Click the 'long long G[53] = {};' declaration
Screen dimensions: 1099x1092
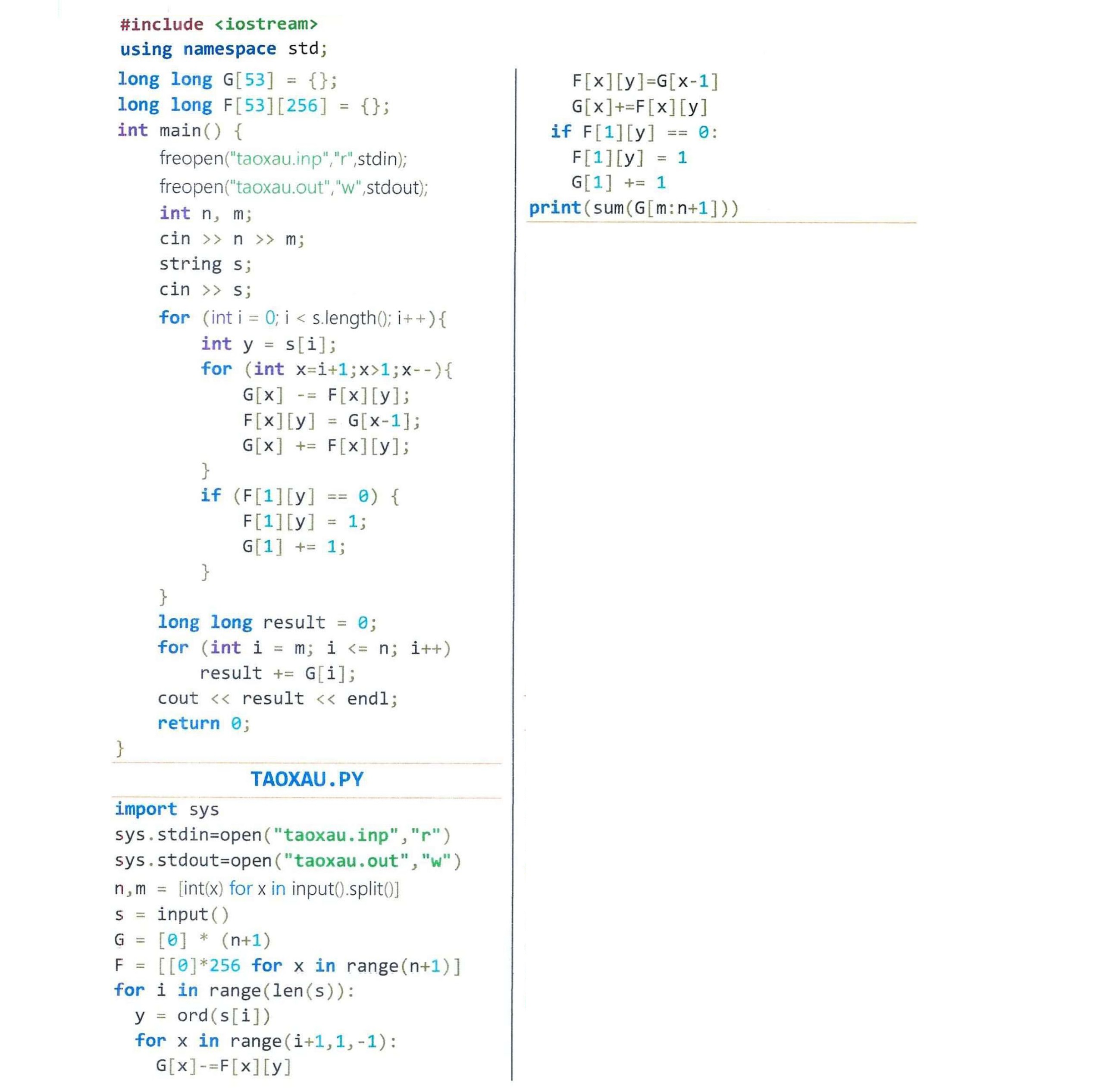click(x=228, y=80)
